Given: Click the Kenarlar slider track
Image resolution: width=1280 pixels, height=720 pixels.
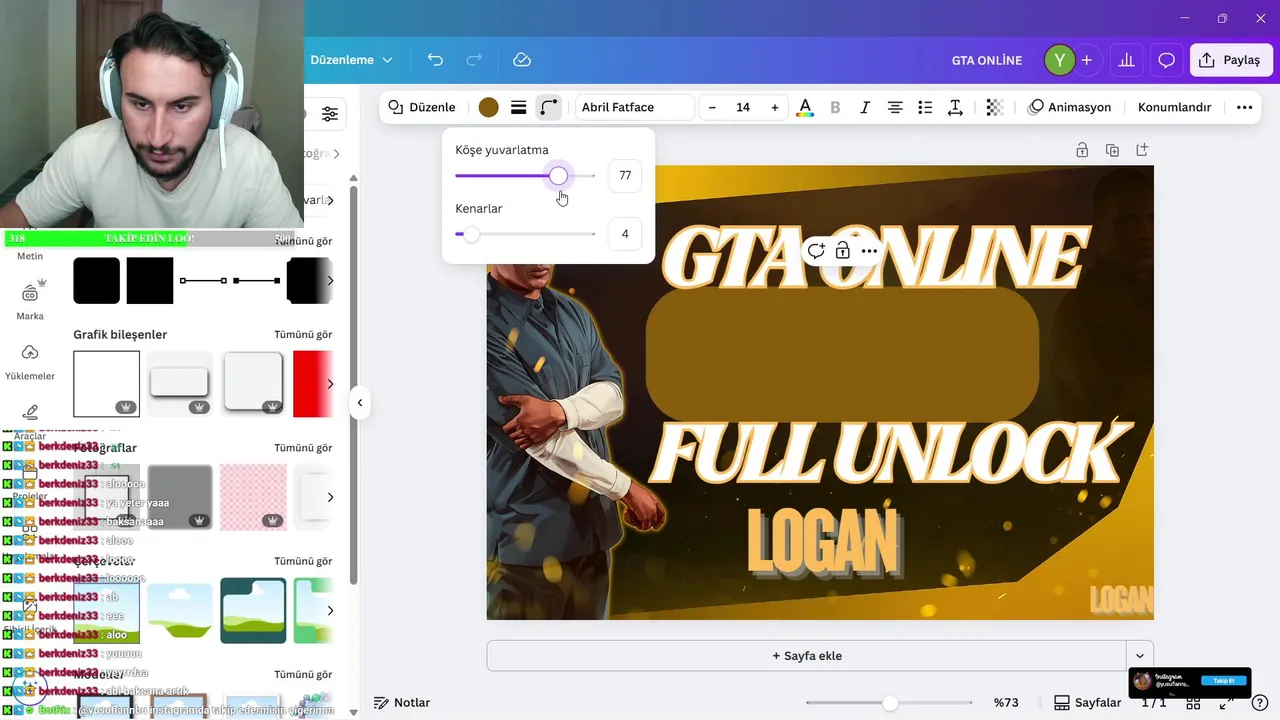Looking at the screenshot, I should tap(525, 234).
